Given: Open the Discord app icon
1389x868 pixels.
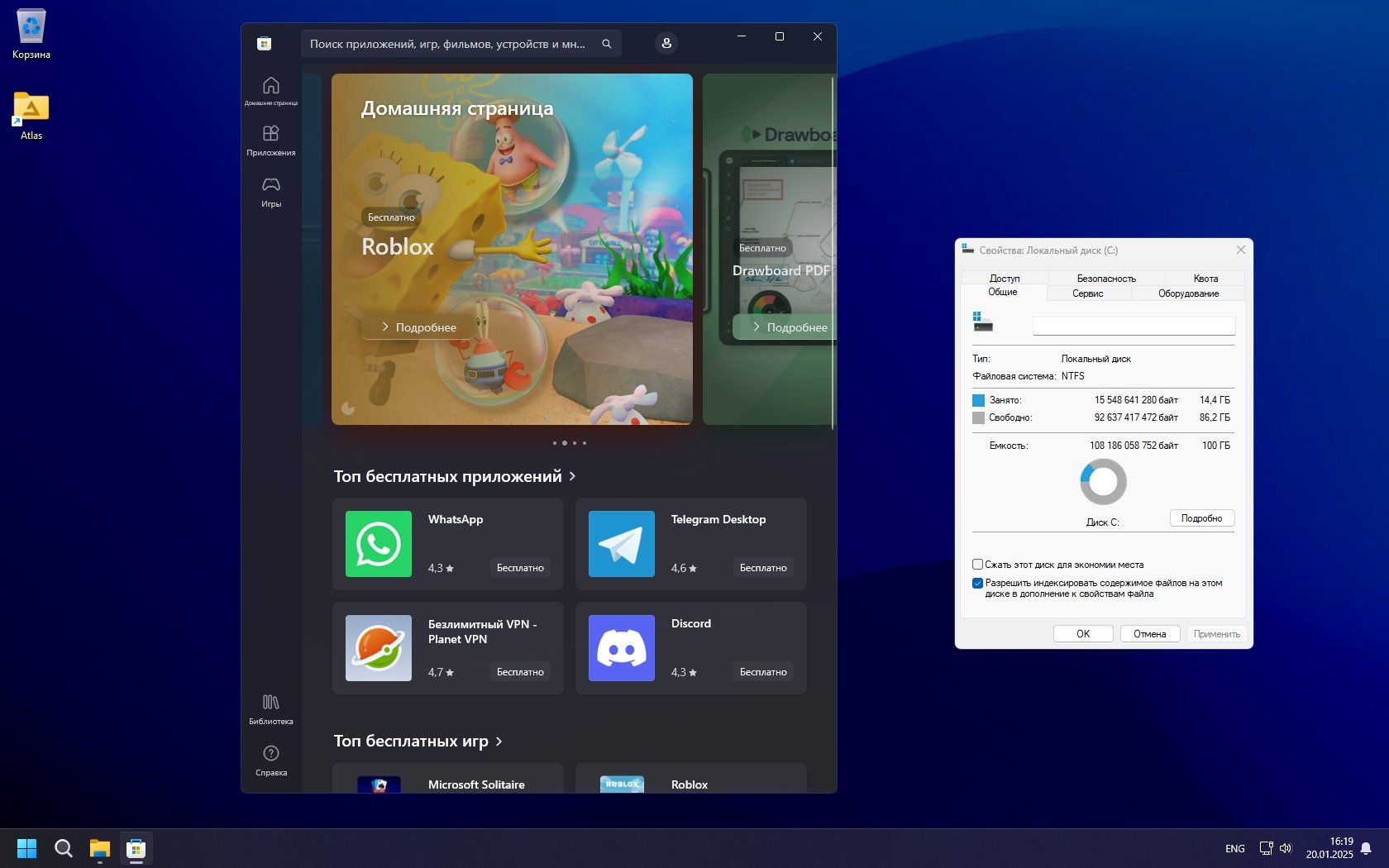Looking at the screenshot, I should (621, 648).
